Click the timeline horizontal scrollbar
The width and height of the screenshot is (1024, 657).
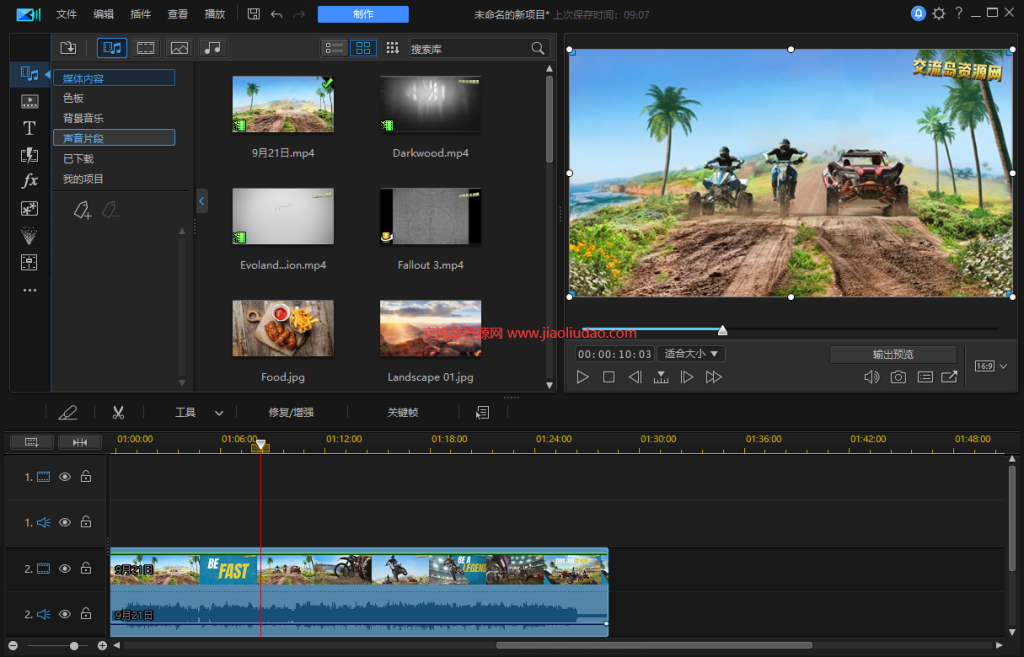click(654, 646)
